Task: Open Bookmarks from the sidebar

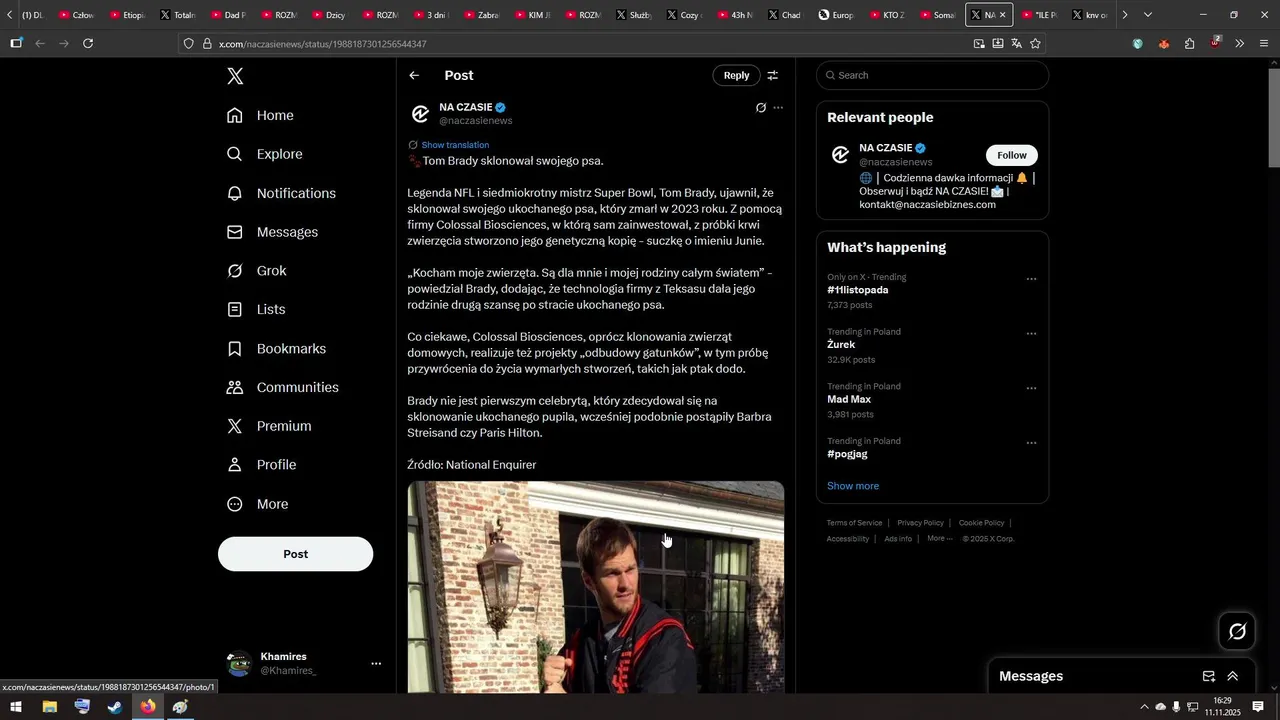Action: coord(276,349)
